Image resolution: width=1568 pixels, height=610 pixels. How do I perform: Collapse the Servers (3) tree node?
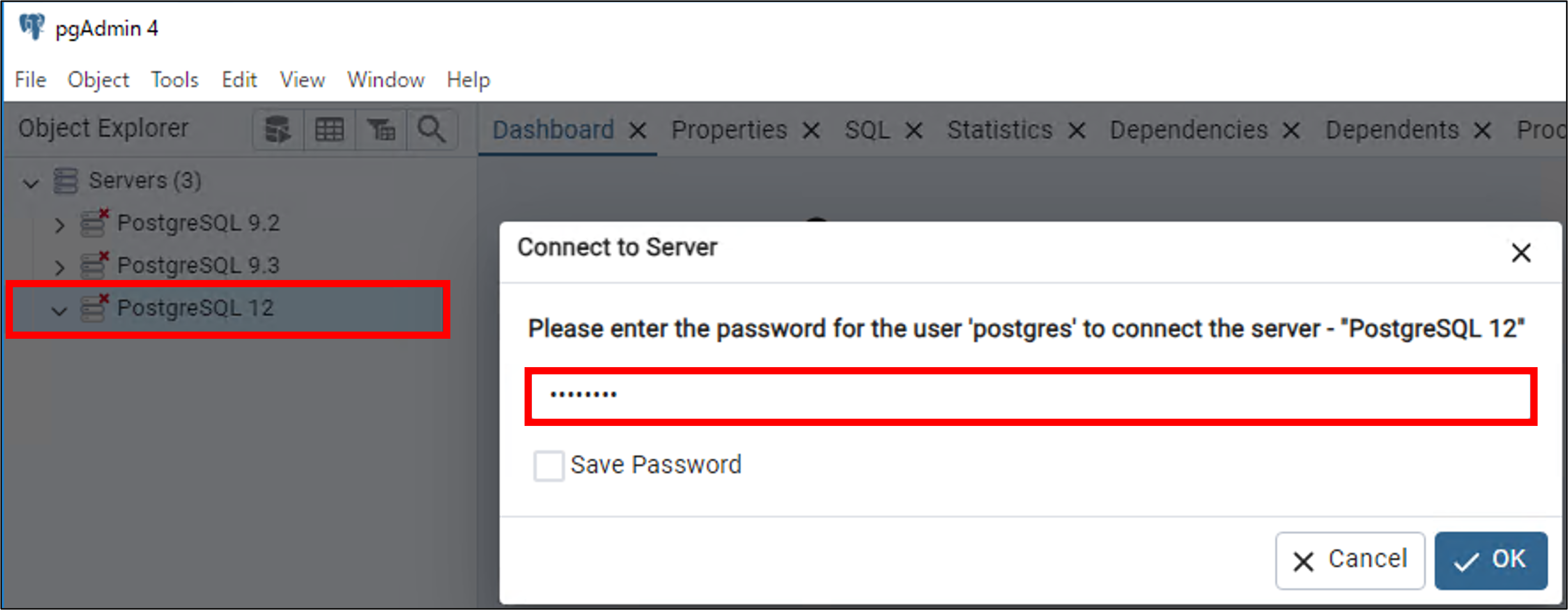(x=30, y=182)
